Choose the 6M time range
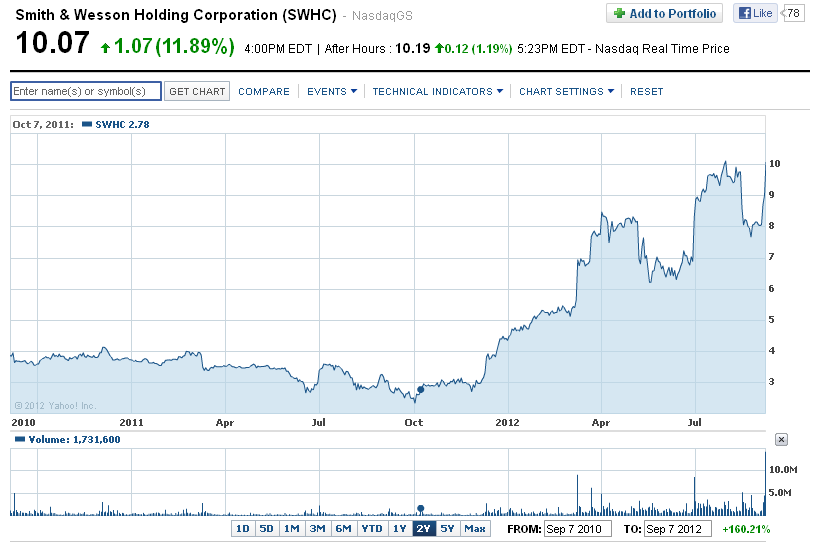Viewport: 816px width, 542px height. [x=343, y=529]
